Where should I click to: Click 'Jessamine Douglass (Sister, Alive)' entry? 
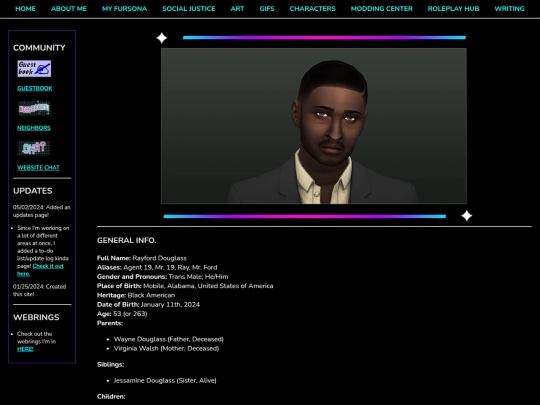click(x=165, y=381)
